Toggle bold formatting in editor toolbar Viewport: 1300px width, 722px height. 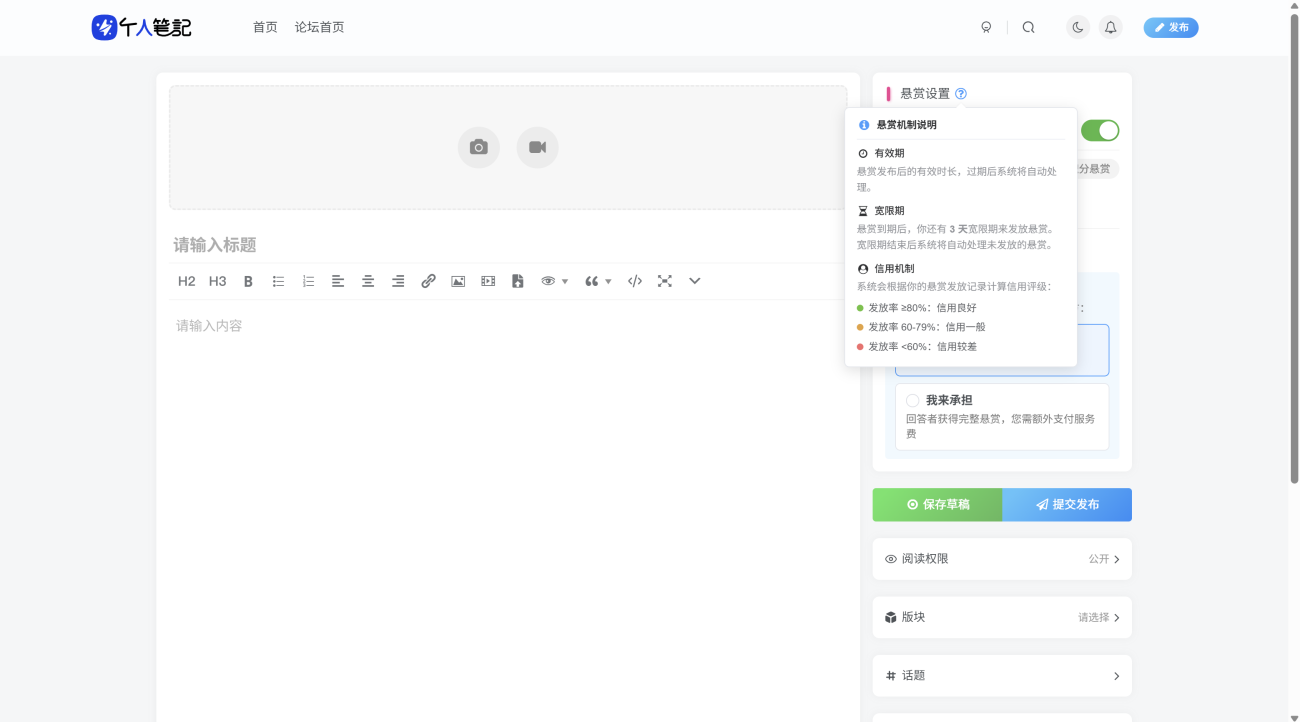[248, 282]
